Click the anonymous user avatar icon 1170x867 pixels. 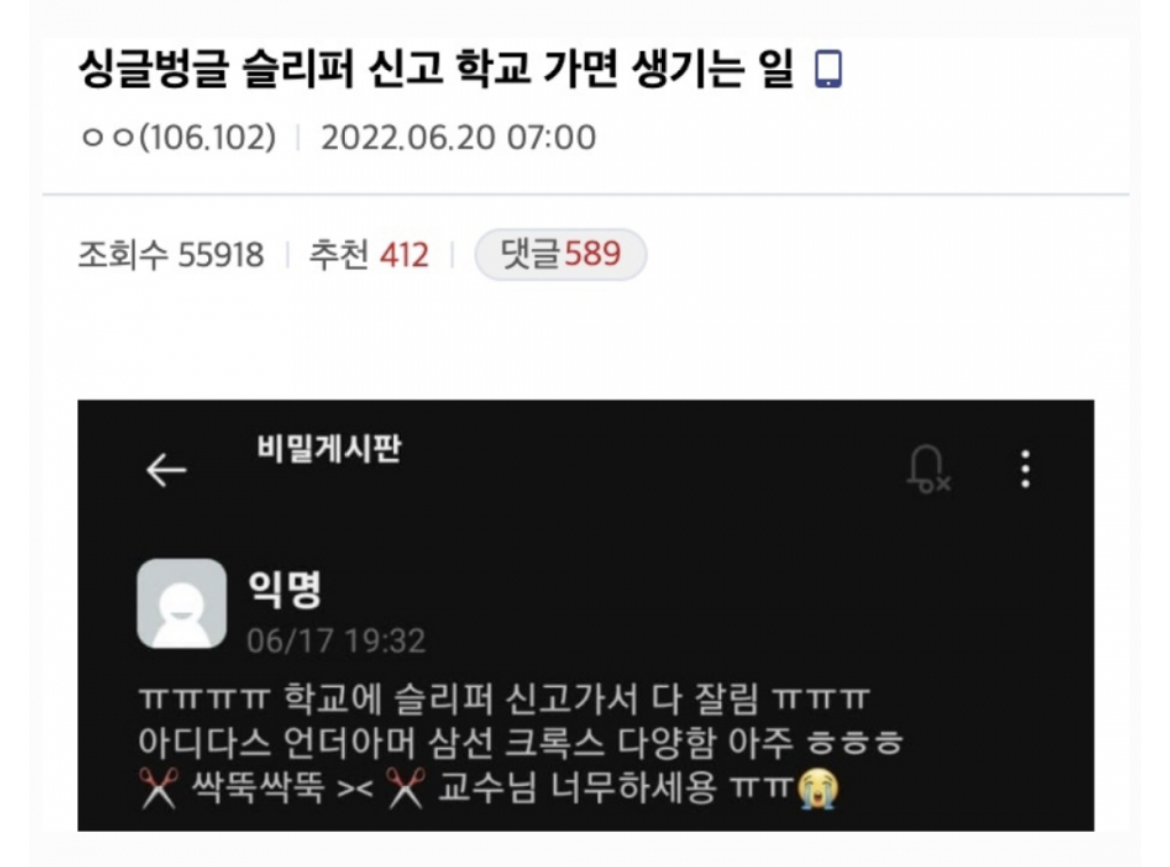tap(181, 603)
